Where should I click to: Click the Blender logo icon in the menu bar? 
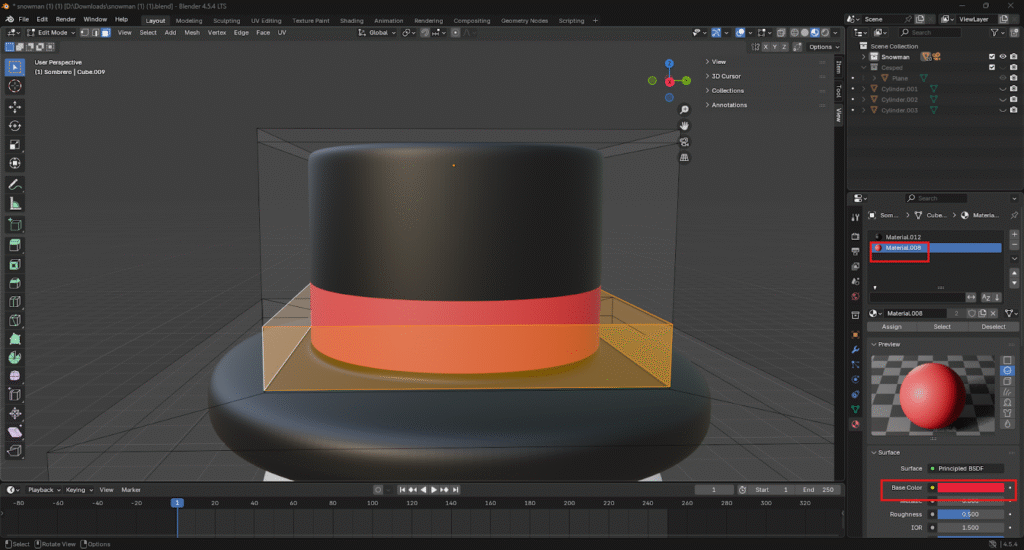click(8, 19)
